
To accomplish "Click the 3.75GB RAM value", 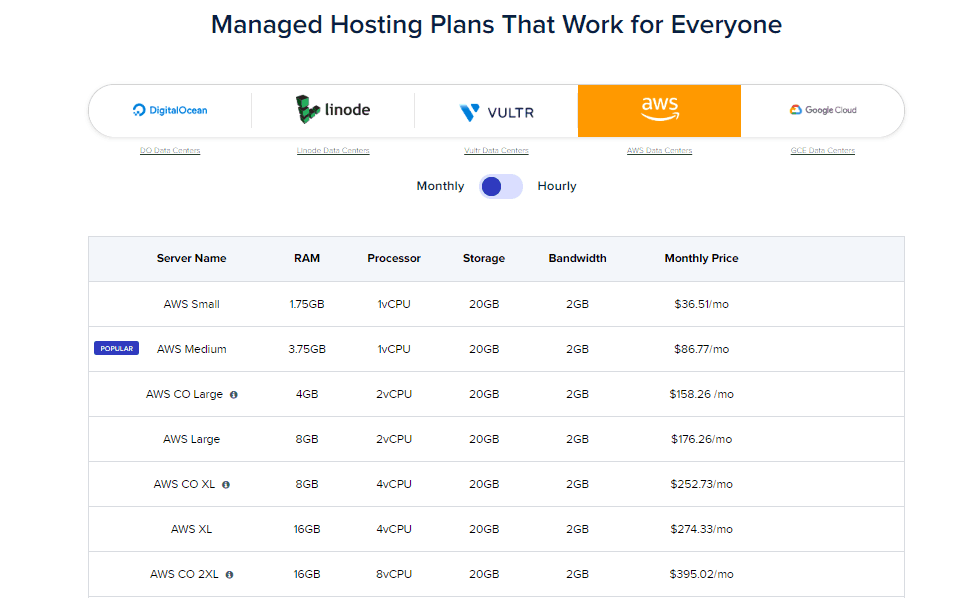I will 307,349.
